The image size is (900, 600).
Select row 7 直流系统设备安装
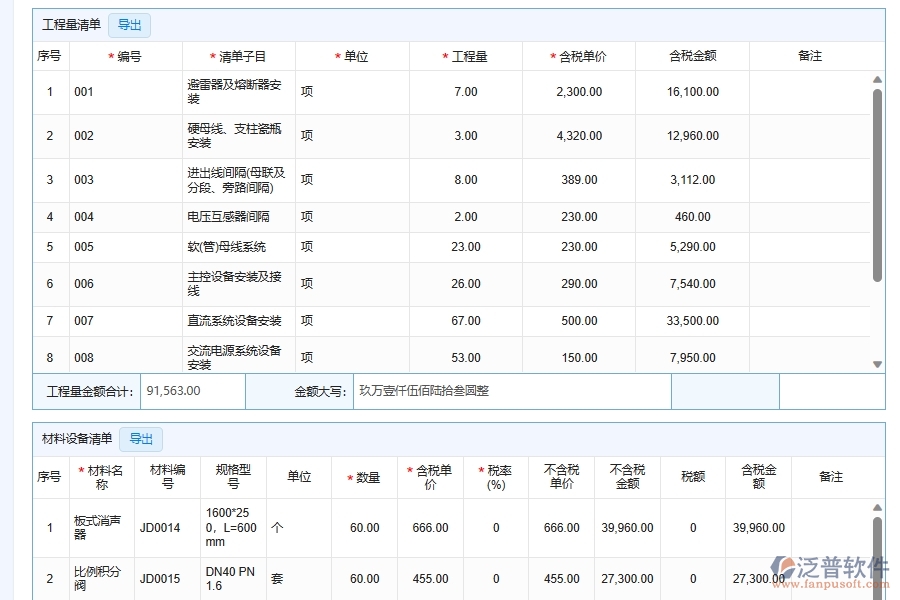coord(237,320)
